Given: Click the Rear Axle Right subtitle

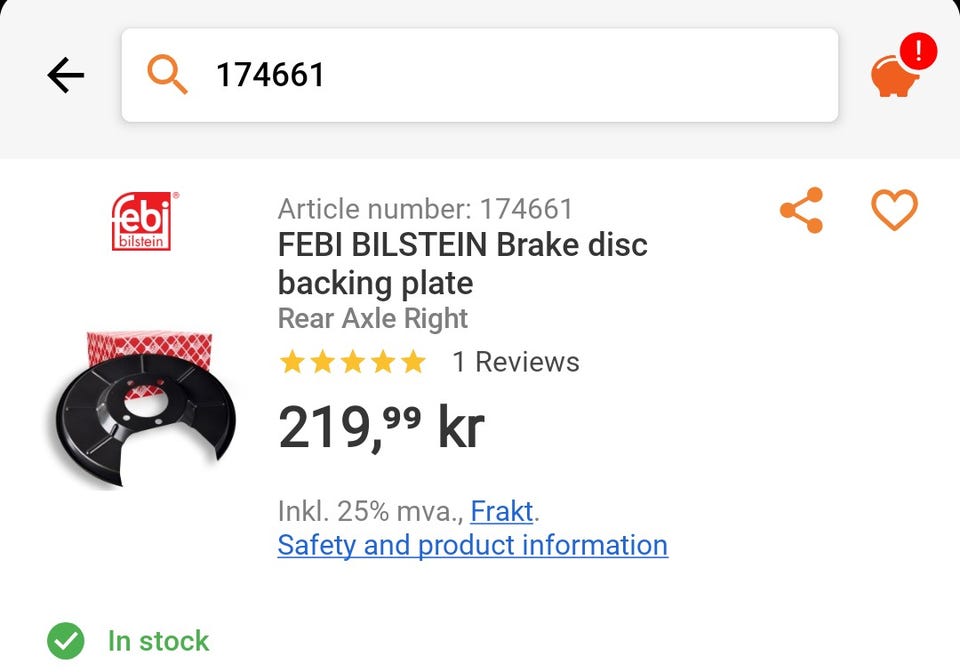Looking at the screenshot, I should coord(372,319).
